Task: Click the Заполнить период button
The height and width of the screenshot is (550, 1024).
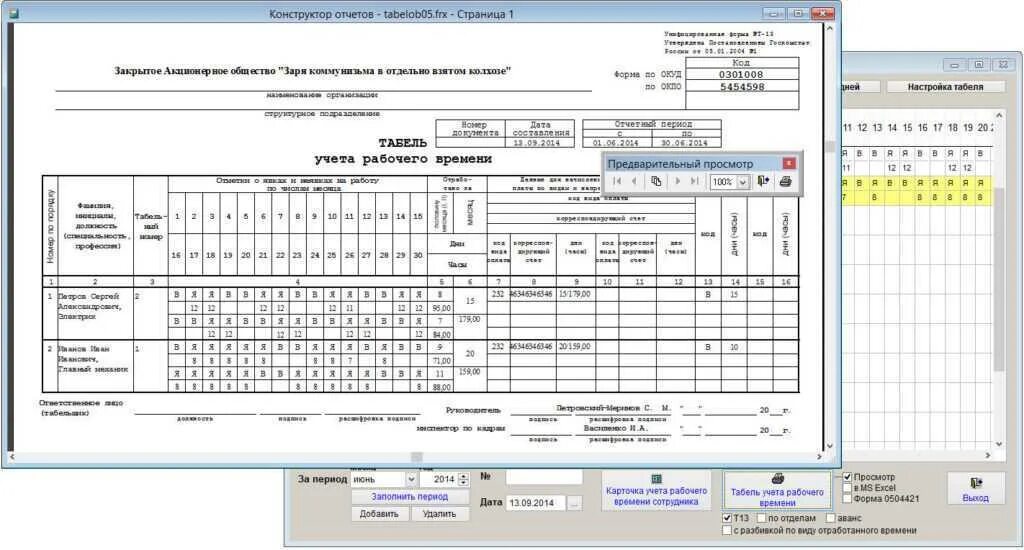Action: pyautogui.click(x=409, y=496)
